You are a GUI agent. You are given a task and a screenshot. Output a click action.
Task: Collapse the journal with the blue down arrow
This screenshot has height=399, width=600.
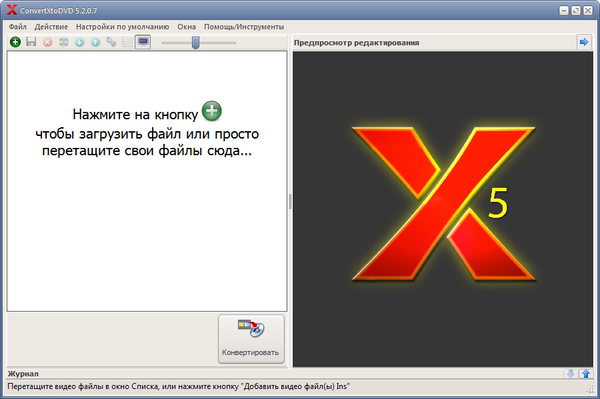[x=570, y=374]
